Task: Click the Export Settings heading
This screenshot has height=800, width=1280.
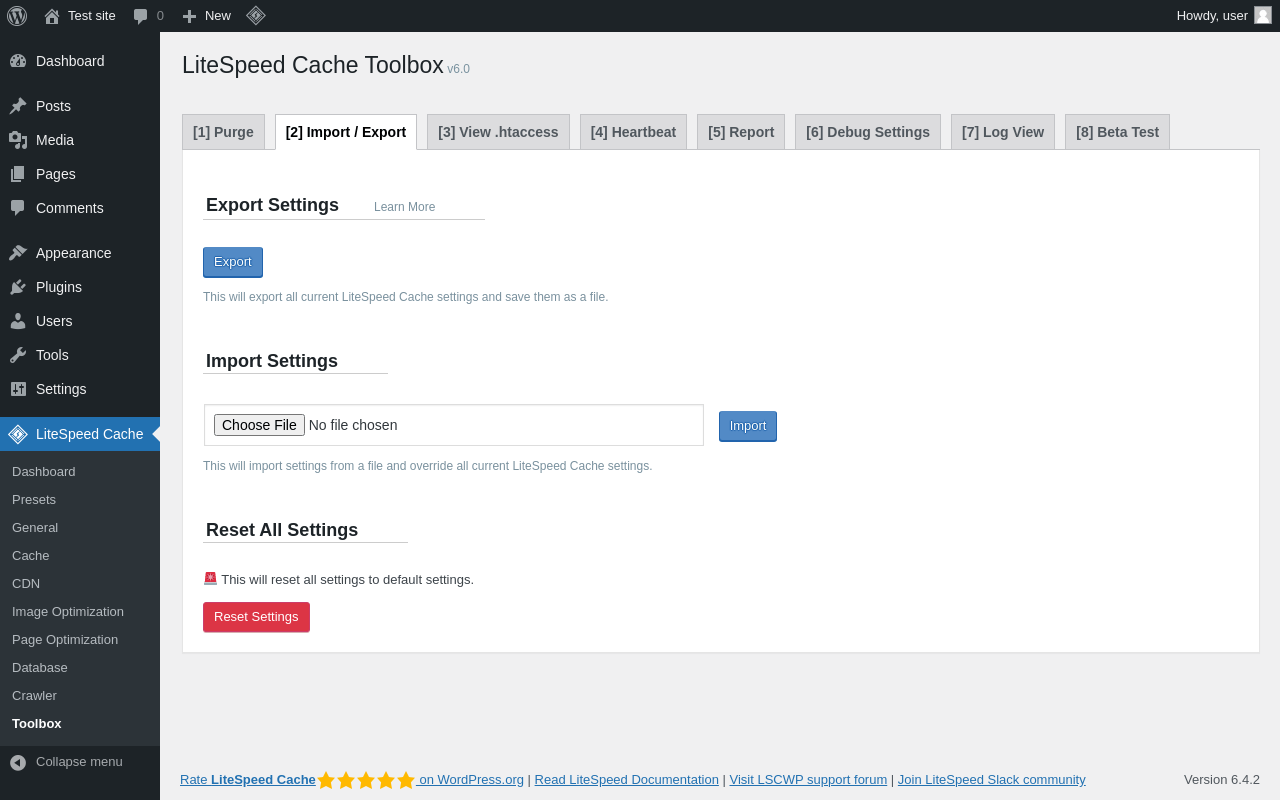Action: [x=272, y=205]
